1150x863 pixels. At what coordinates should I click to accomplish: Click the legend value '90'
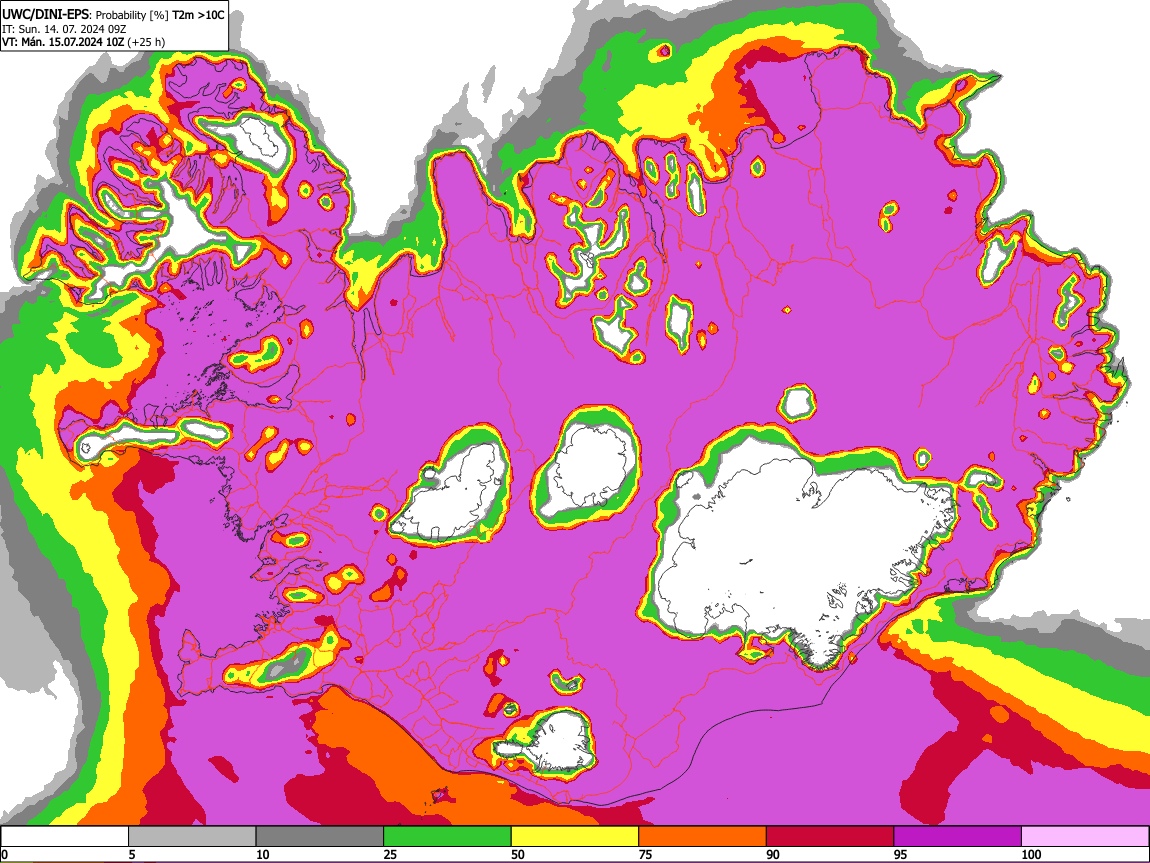(773, 854)
